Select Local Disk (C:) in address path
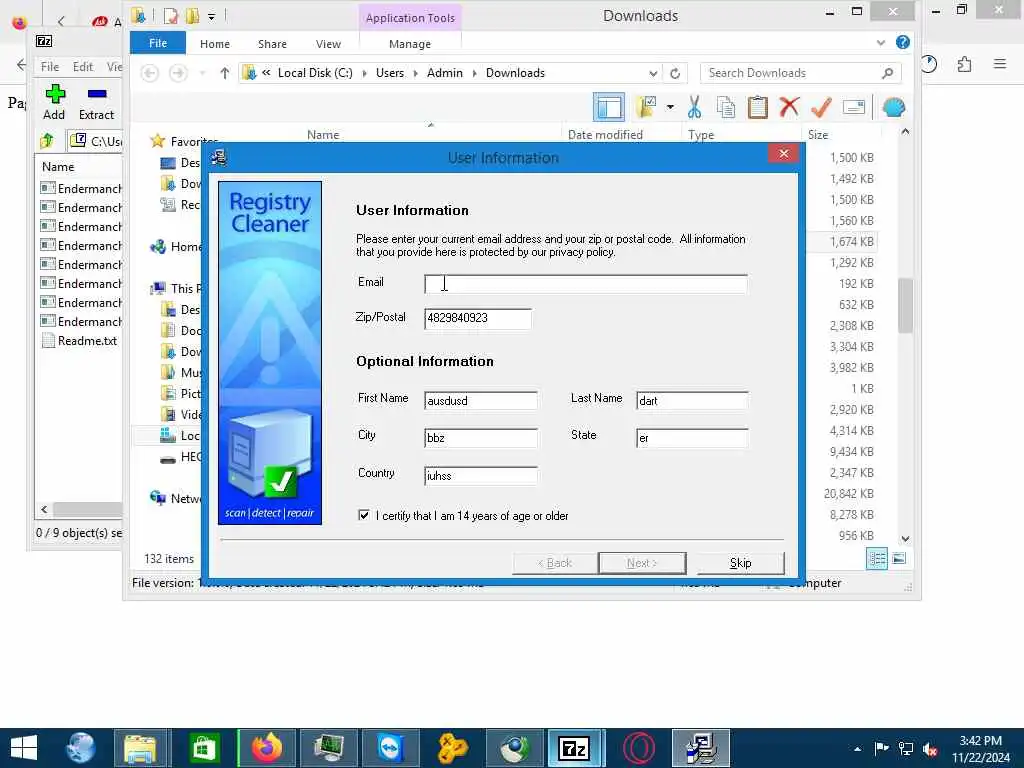 (x=315, y=73)
